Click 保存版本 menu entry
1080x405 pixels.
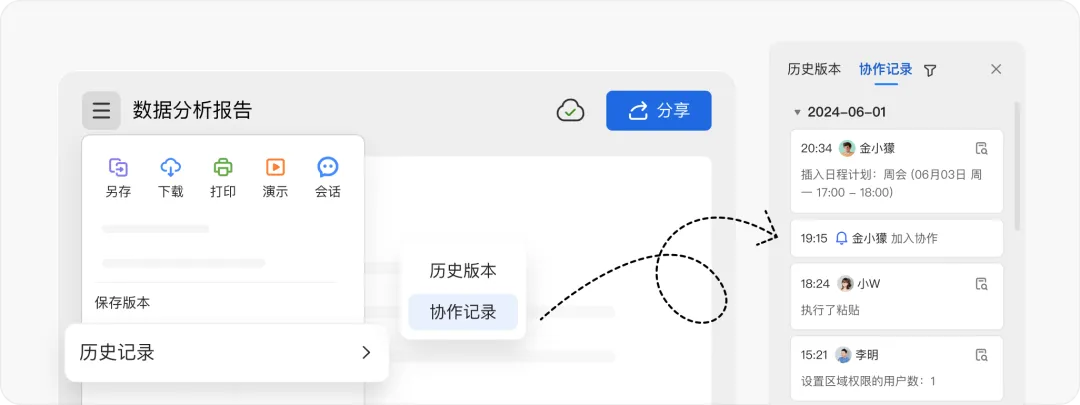click(123, 302)
